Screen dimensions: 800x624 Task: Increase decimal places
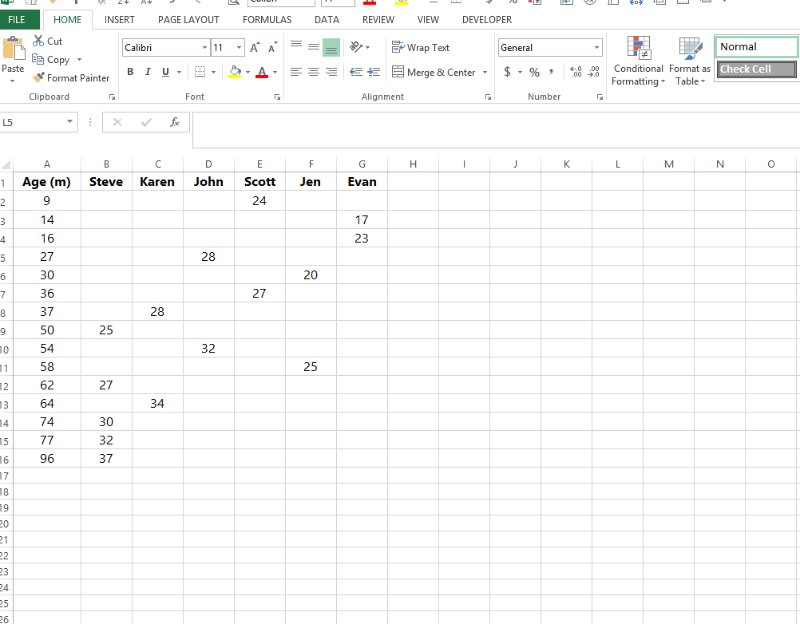coord(573,72)
